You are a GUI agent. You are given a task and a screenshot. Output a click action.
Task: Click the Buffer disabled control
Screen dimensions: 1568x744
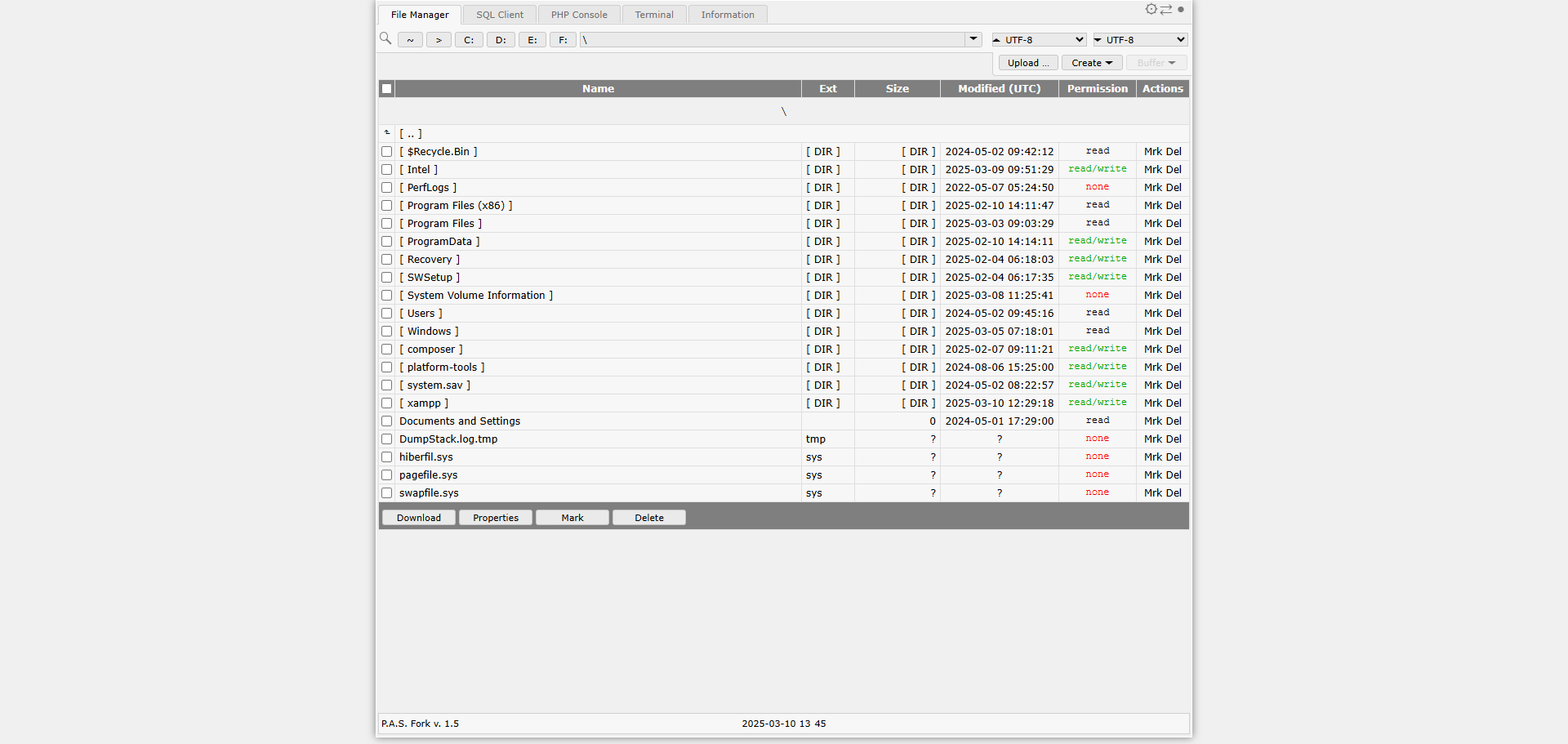coord(1156,63)
